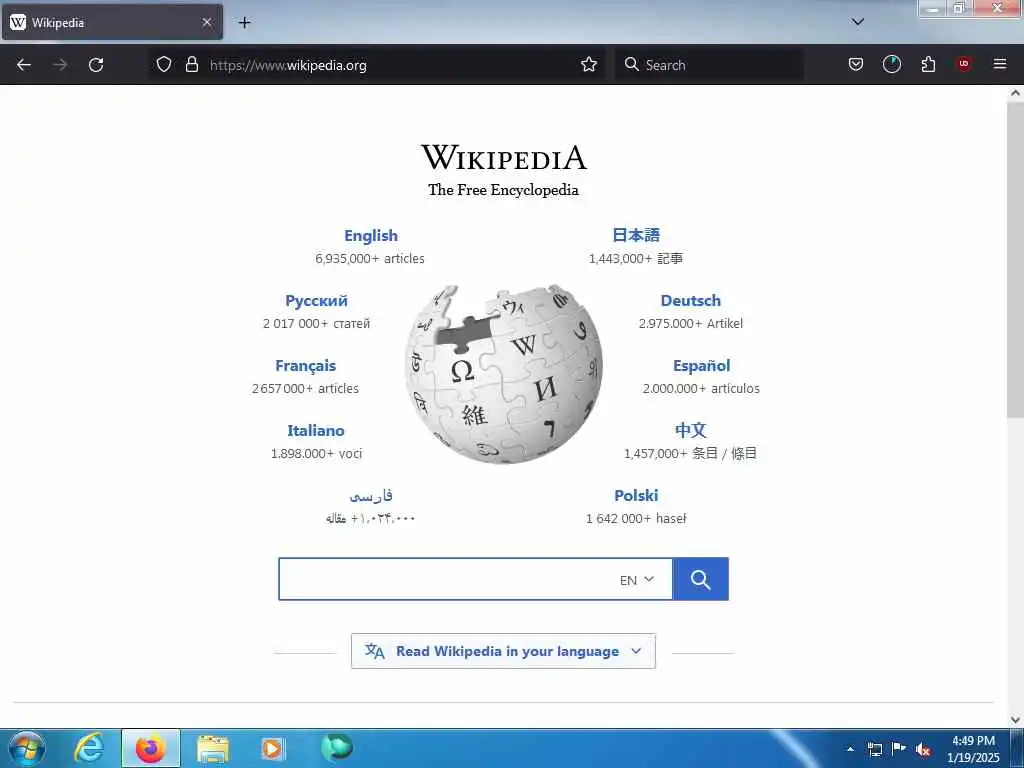The height and width of the screenshot is (768, 1024).
Task: Open the Persian فارسی Wikipedia link
Action: [371, 496]
